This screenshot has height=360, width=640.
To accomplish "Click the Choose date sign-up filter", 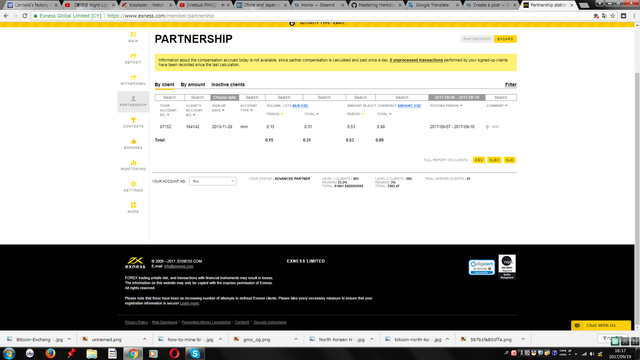I will tap(224, 97).
